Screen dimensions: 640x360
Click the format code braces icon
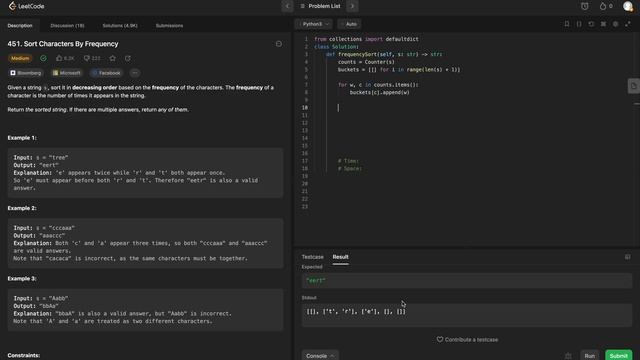tap(579, 24)
